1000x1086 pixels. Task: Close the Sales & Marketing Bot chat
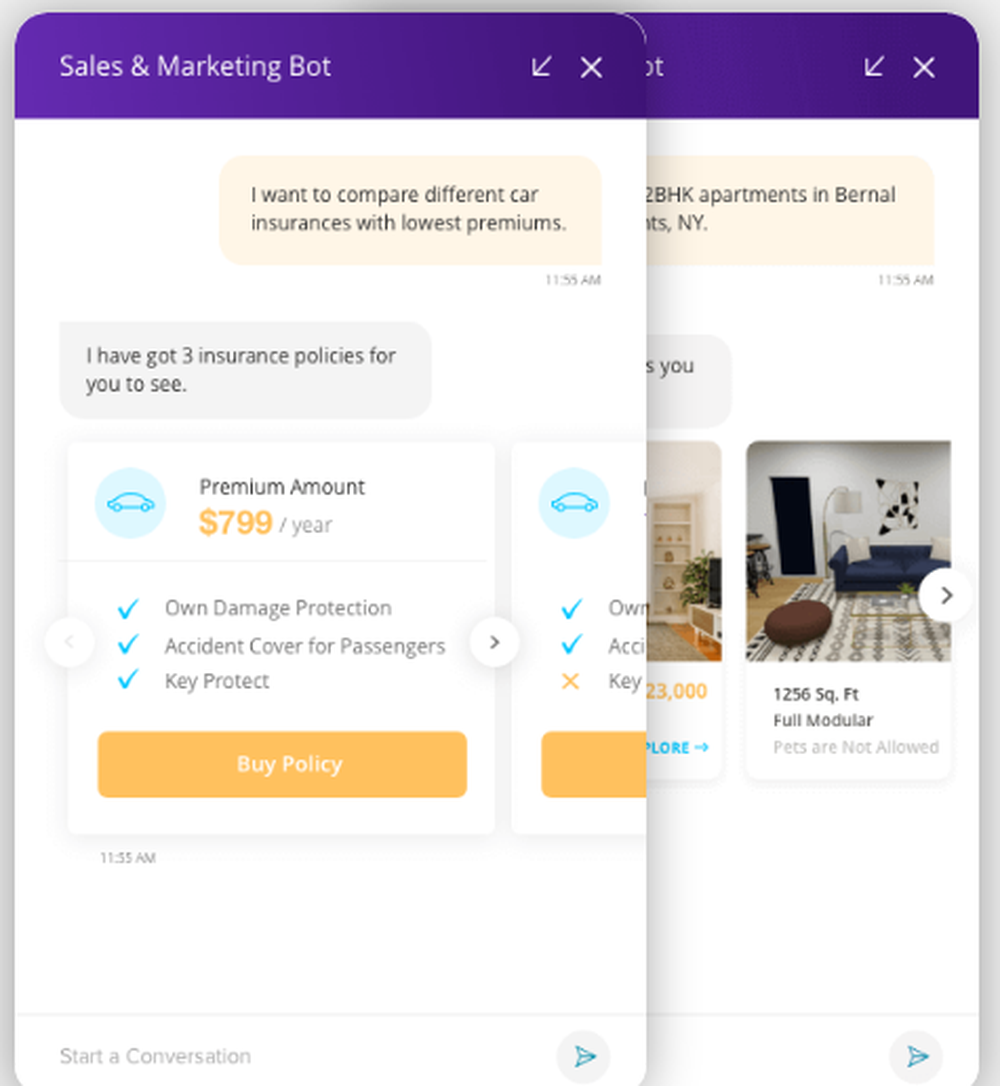coord(592,67)
